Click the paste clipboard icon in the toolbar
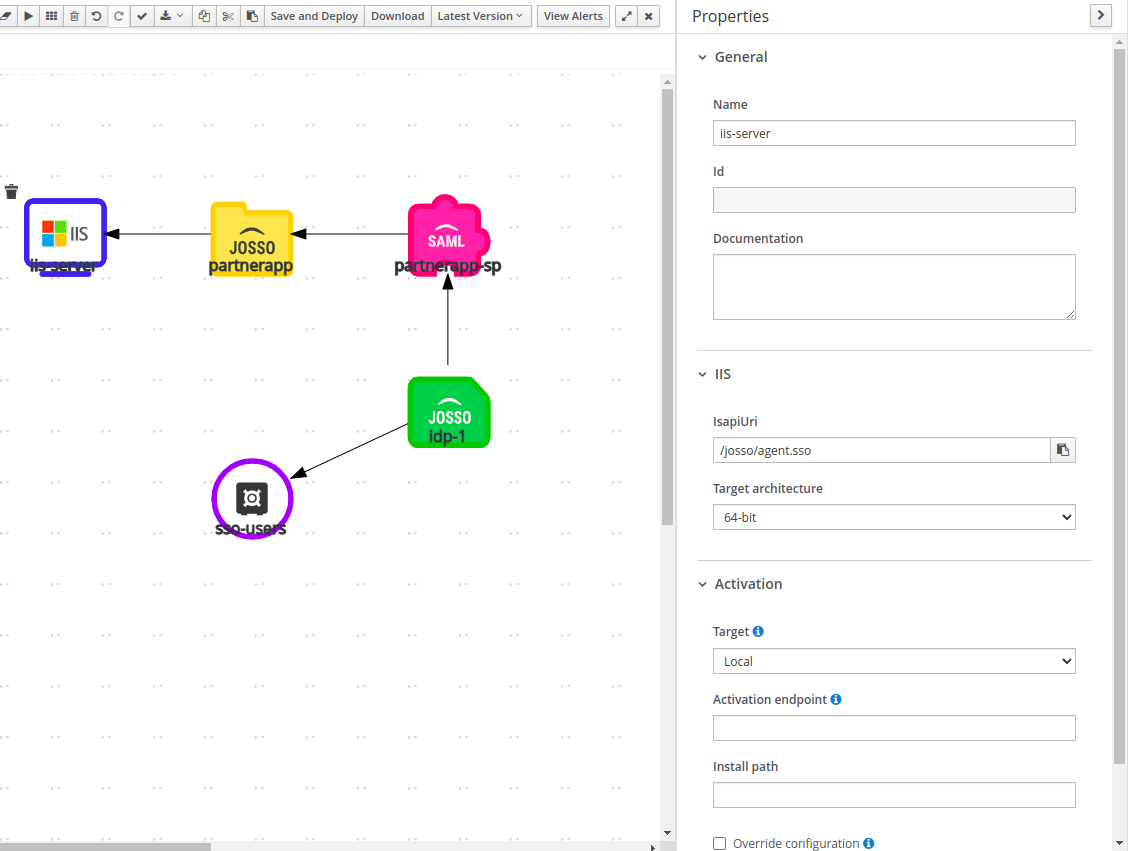 pyautogui.click(x=252, y=16)
